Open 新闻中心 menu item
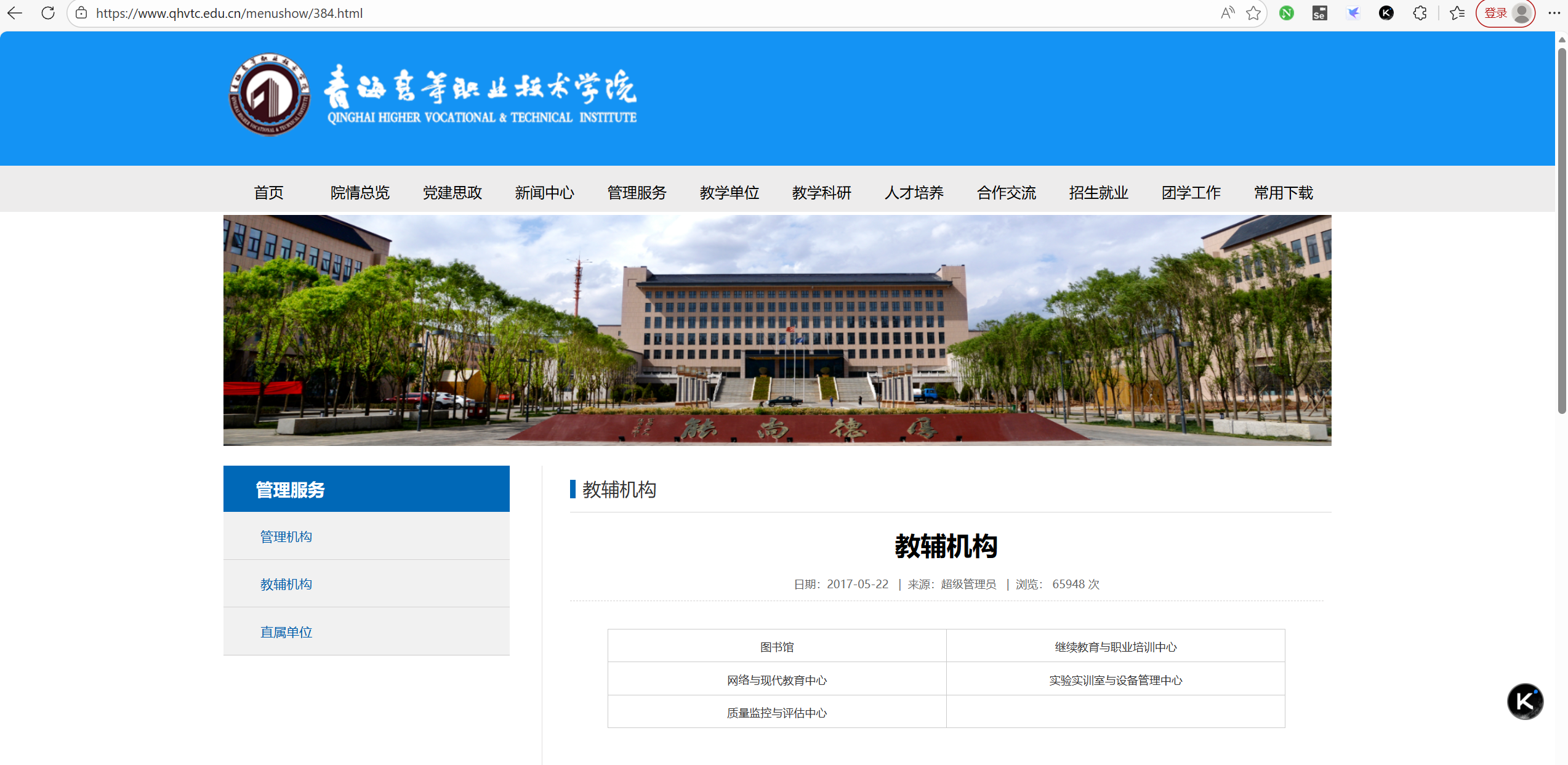The width and height of the screenshot is (1568, 765). coord(545,193)
